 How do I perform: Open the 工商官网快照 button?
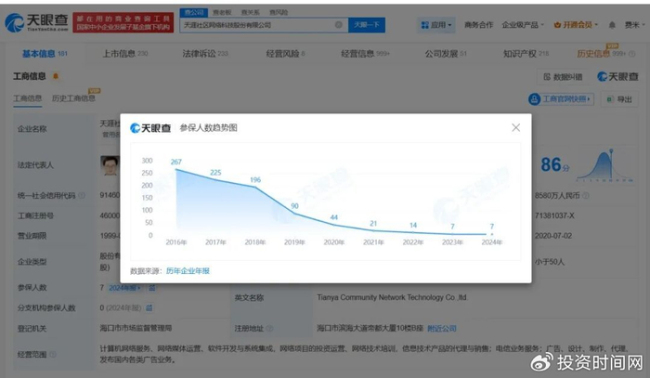tap(561, 99)
